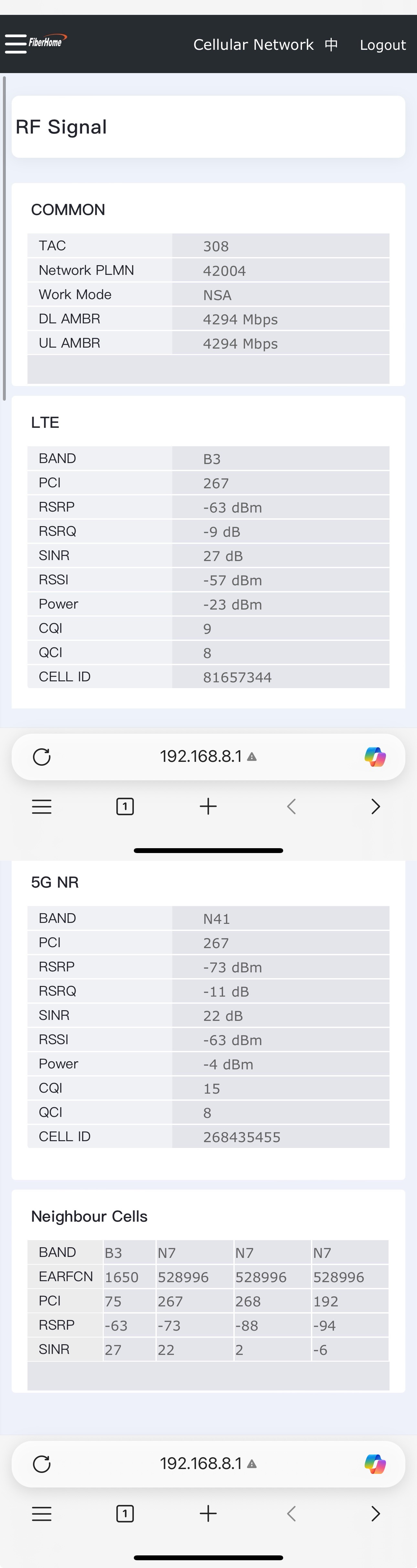417x1568 pixels.
Task: Show tabs using lower tab counter
Action: [125, 1514]
